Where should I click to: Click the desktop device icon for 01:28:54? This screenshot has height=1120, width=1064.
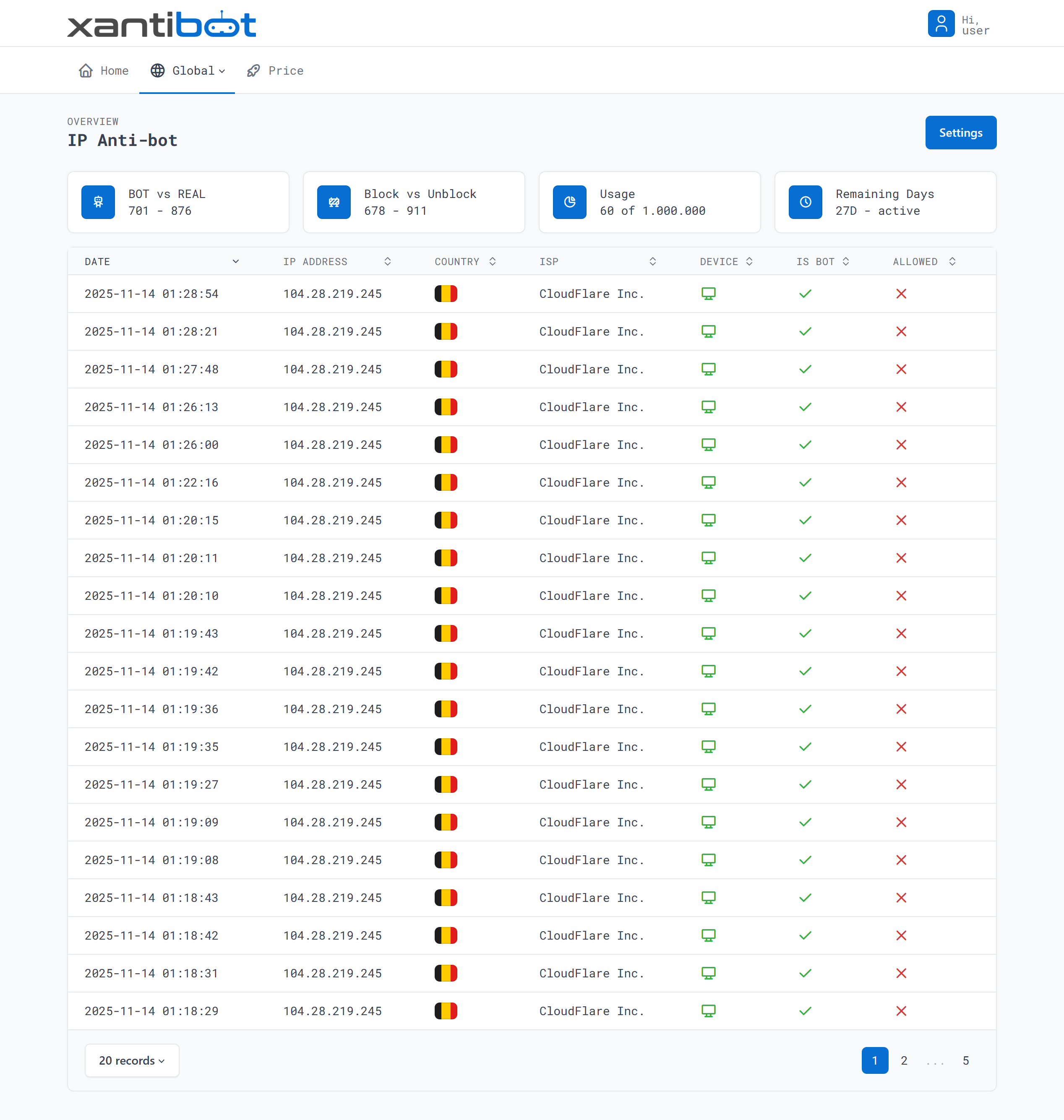(x=708, y=294)
